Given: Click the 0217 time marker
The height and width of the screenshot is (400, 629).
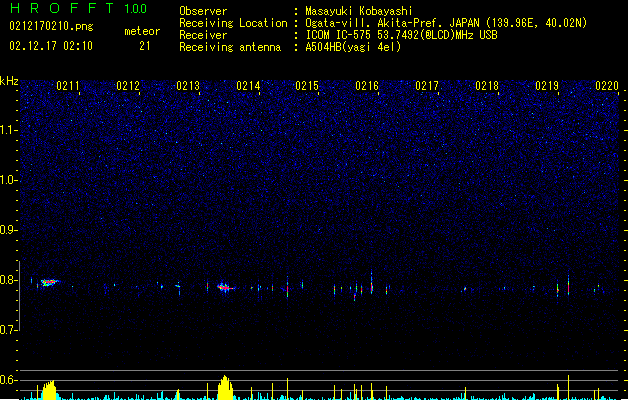Looking at the screenshot, I should click(427, 86).
